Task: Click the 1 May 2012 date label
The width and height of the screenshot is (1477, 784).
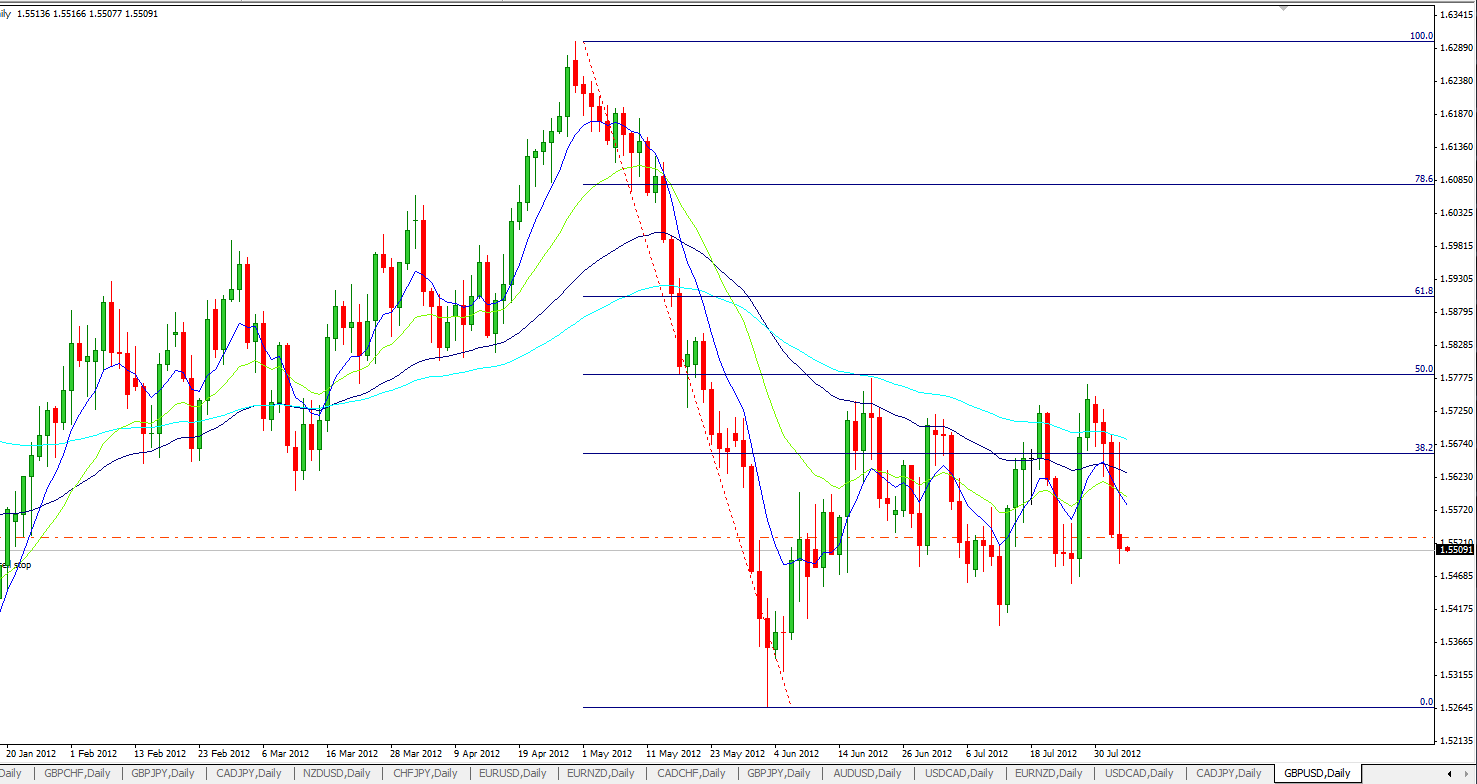Action: pos(608,753)
